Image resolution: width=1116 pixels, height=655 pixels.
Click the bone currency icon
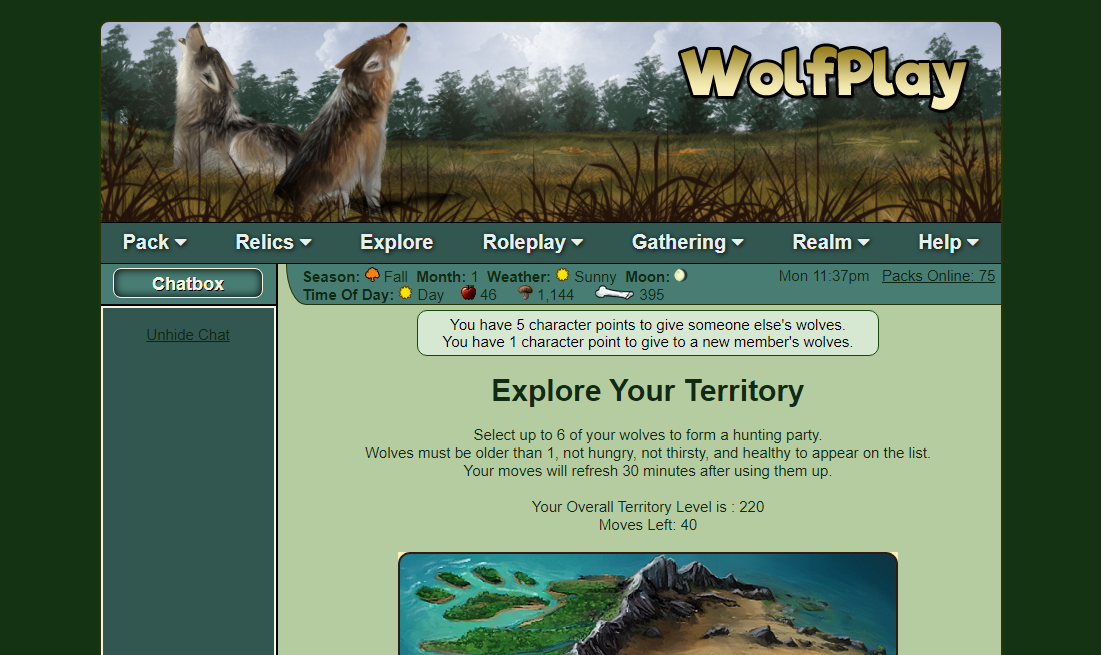pyautogui.click(x=614, y=293)
